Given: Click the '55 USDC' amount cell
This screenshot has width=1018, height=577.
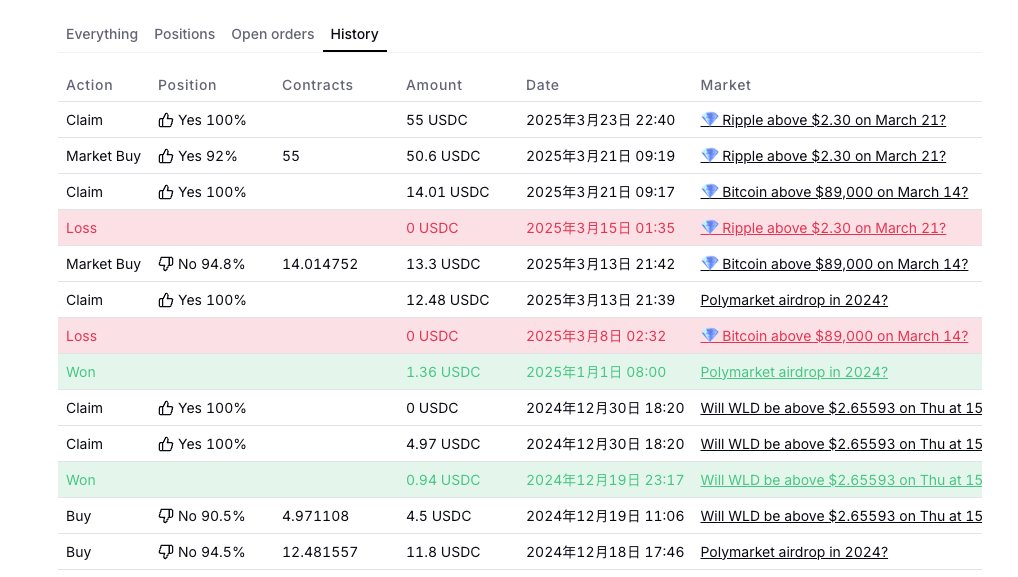Looking at the screenshot, I should pyautogui.click(x=437, y=120).
